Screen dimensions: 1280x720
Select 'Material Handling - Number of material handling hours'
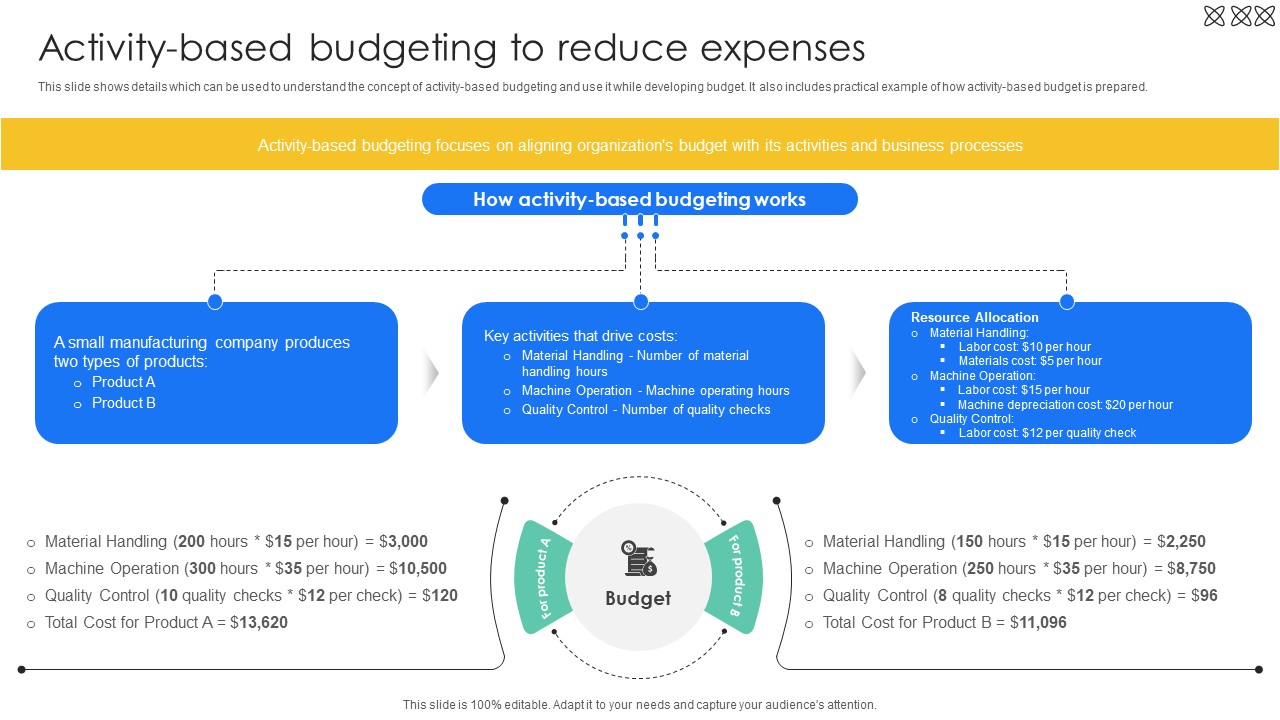(635, 363)
